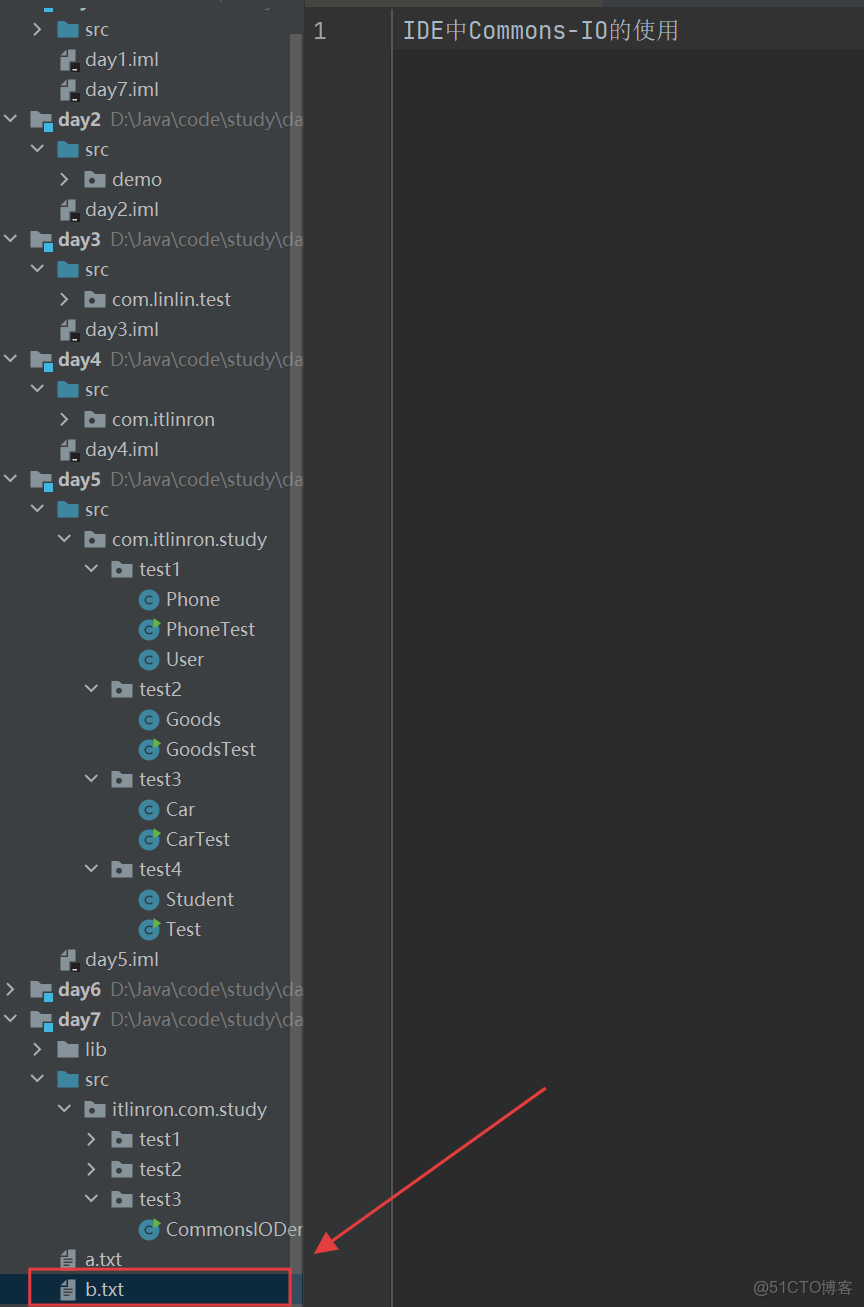Open the CarTest class
This screenshot has width=864, height=1307.
pyautogui.click(x=198, y=839)
